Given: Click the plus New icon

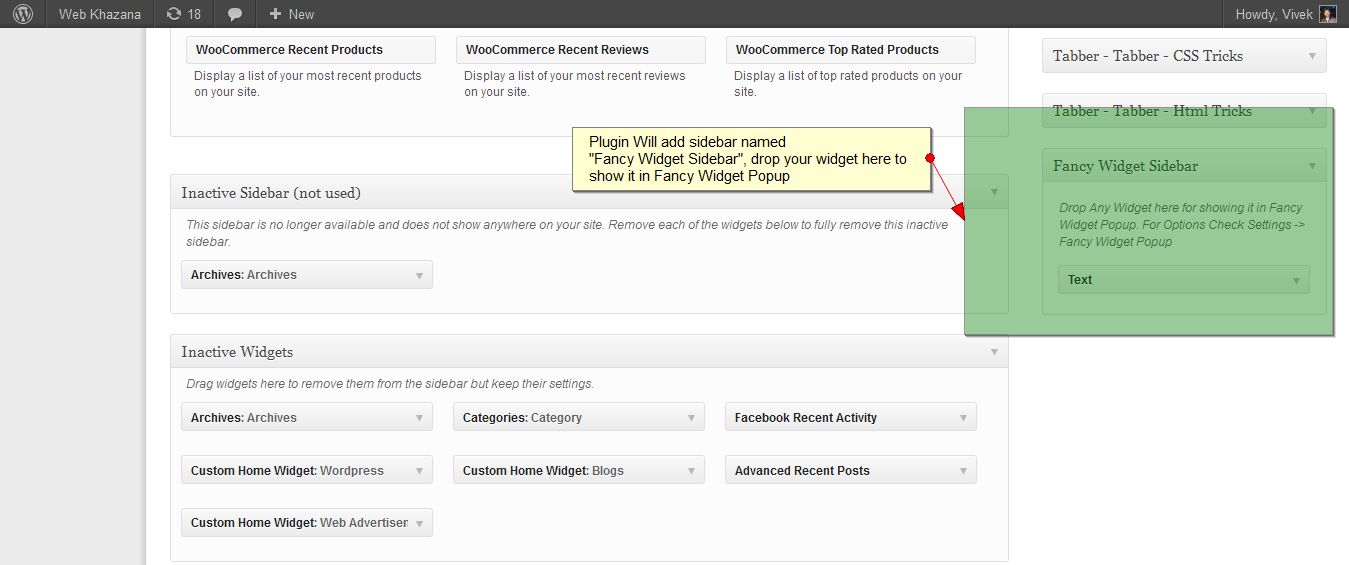Looking at the screenshot, I should 275,14.
